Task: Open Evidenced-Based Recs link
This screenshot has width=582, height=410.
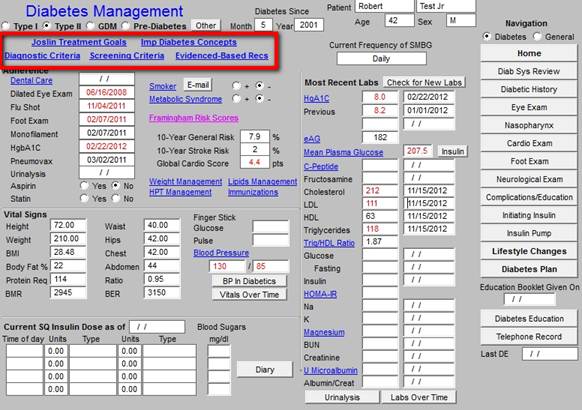Action: click(222, 56)
